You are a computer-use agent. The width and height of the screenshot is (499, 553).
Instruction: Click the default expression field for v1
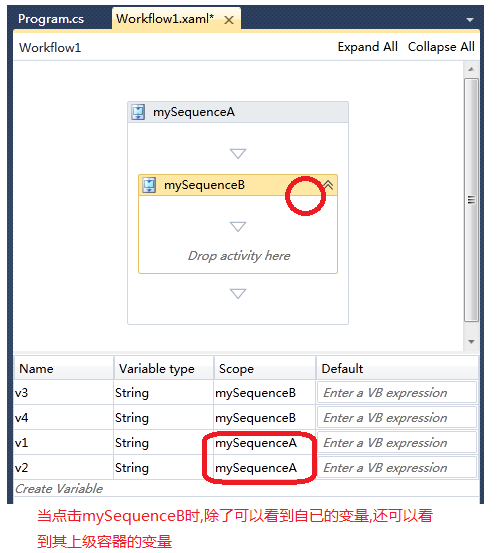pos(397,442)
